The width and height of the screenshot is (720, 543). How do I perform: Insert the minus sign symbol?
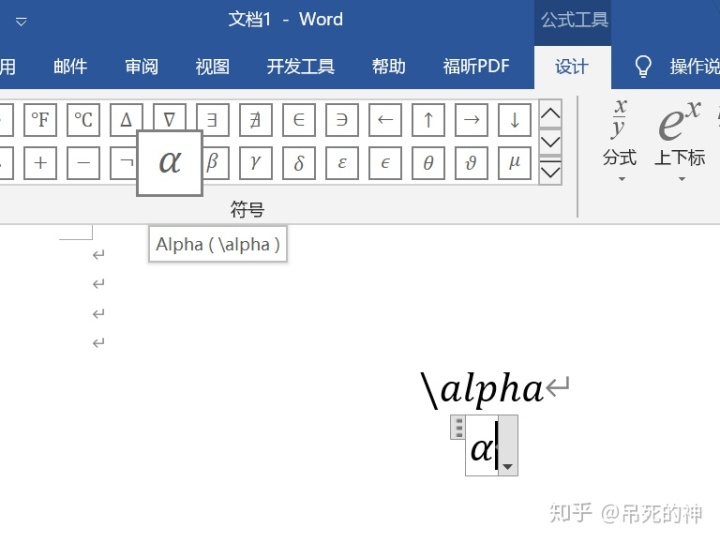(83, 163)
